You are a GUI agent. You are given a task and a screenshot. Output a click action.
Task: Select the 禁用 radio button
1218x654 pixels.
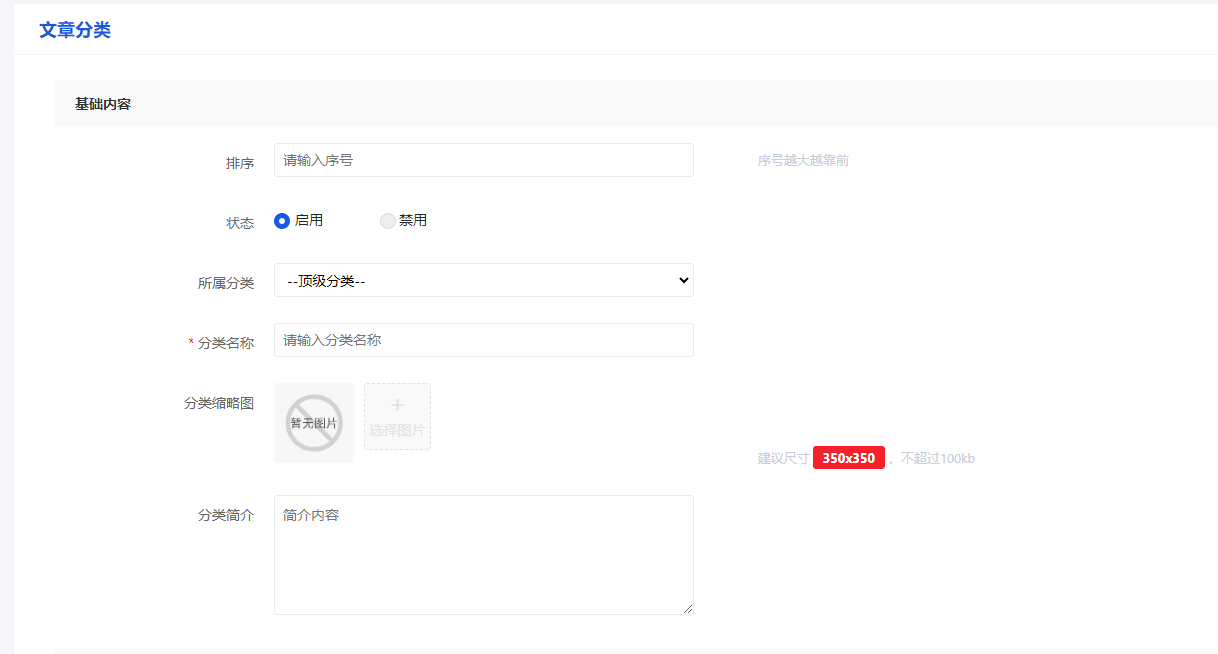(387, 221)
